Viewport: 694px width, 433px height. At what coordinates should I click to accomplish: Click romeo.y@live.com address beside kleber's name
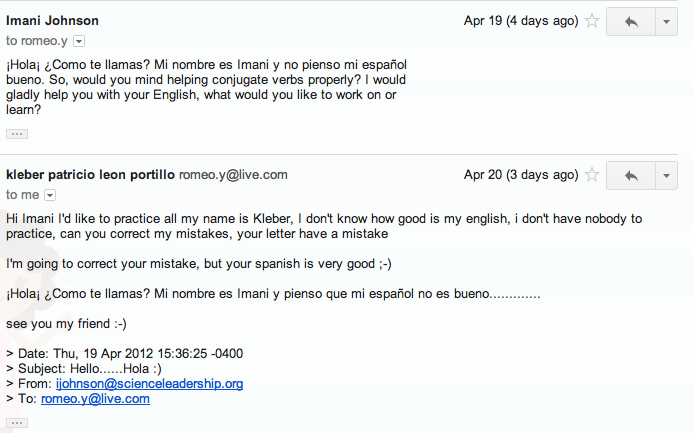coord(233,174)
